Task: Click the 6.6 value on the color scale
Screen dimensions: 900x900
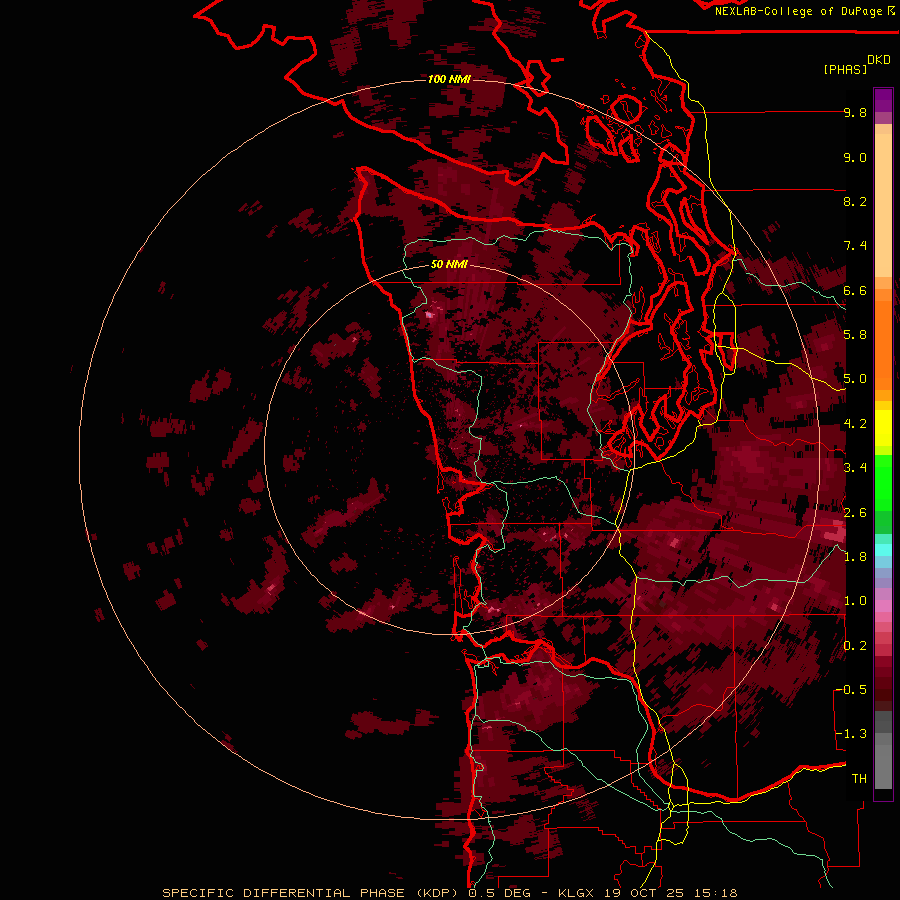Action: tap(855, 291)
